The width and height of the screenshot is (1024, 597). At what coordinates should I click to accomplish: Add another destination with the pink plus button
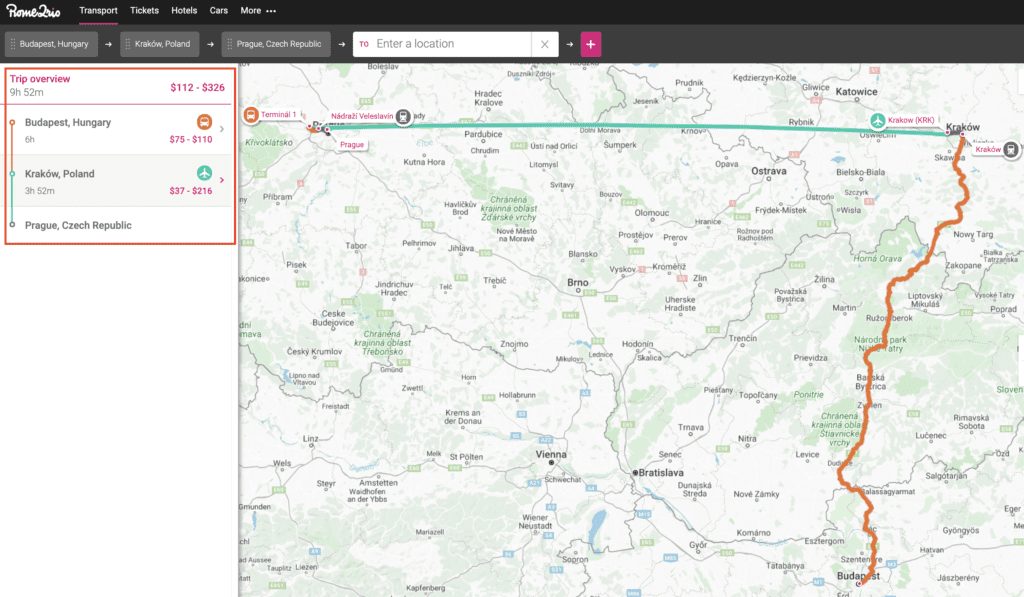click(591, 44)
